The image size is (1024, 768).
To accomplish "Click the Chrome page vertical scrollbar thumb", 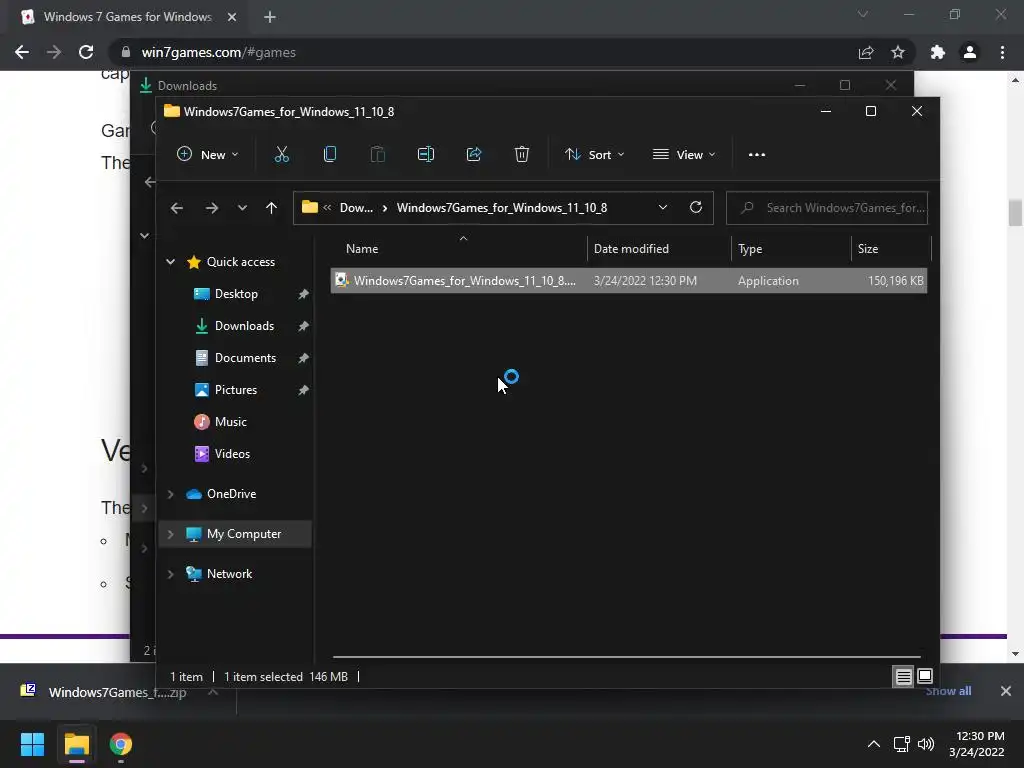I will [x=1014, y=213].
